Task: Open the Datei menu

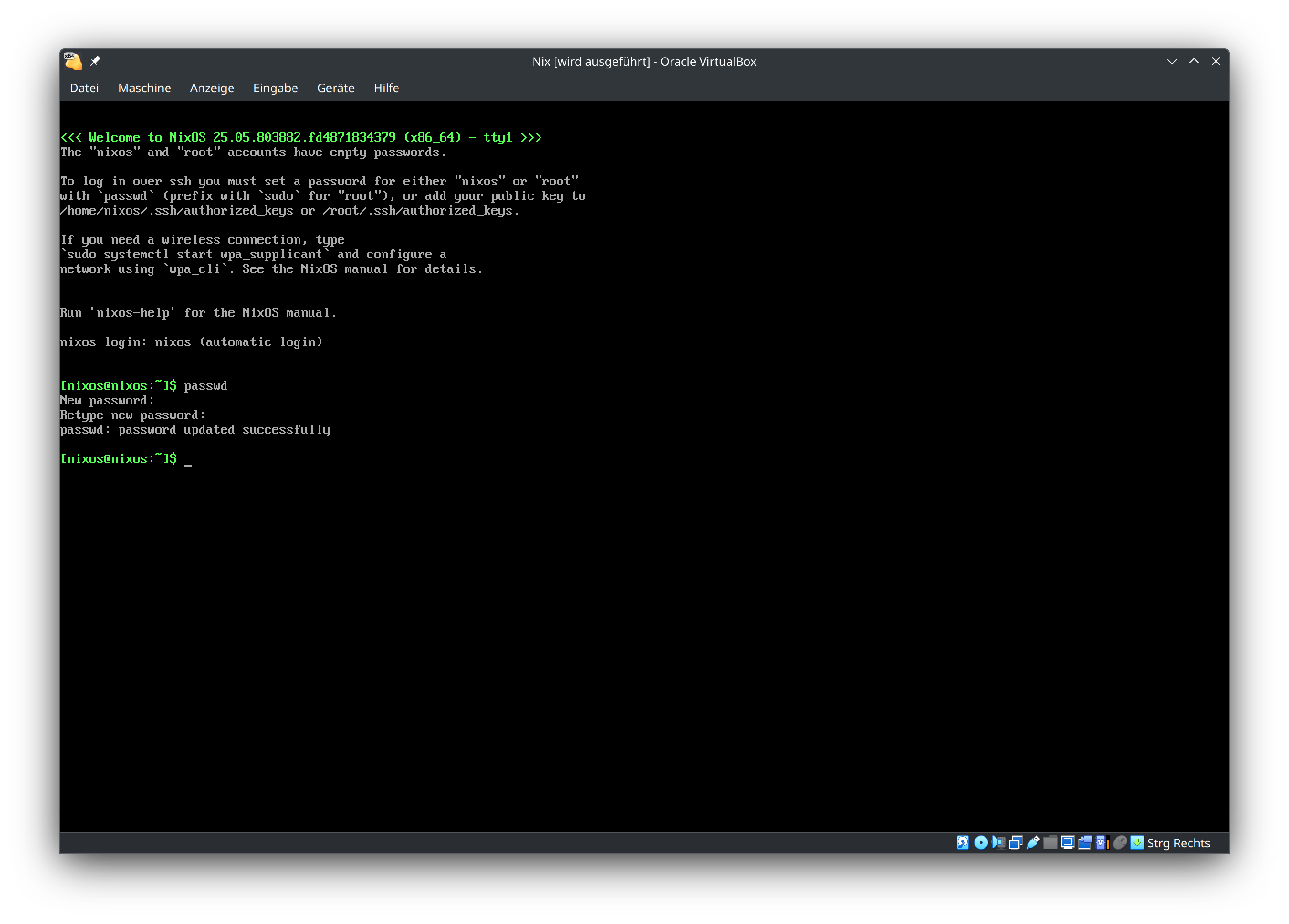Action: point(84,88)
